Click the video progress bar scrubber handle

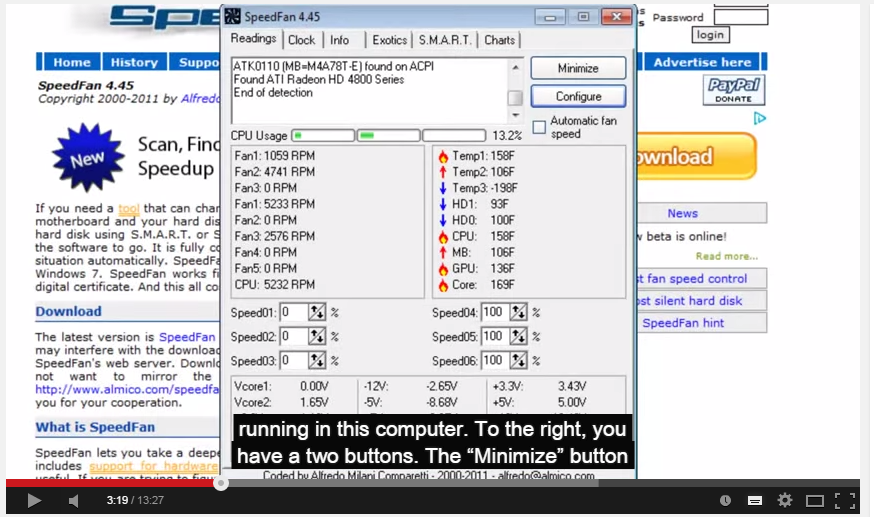(221, 483)
